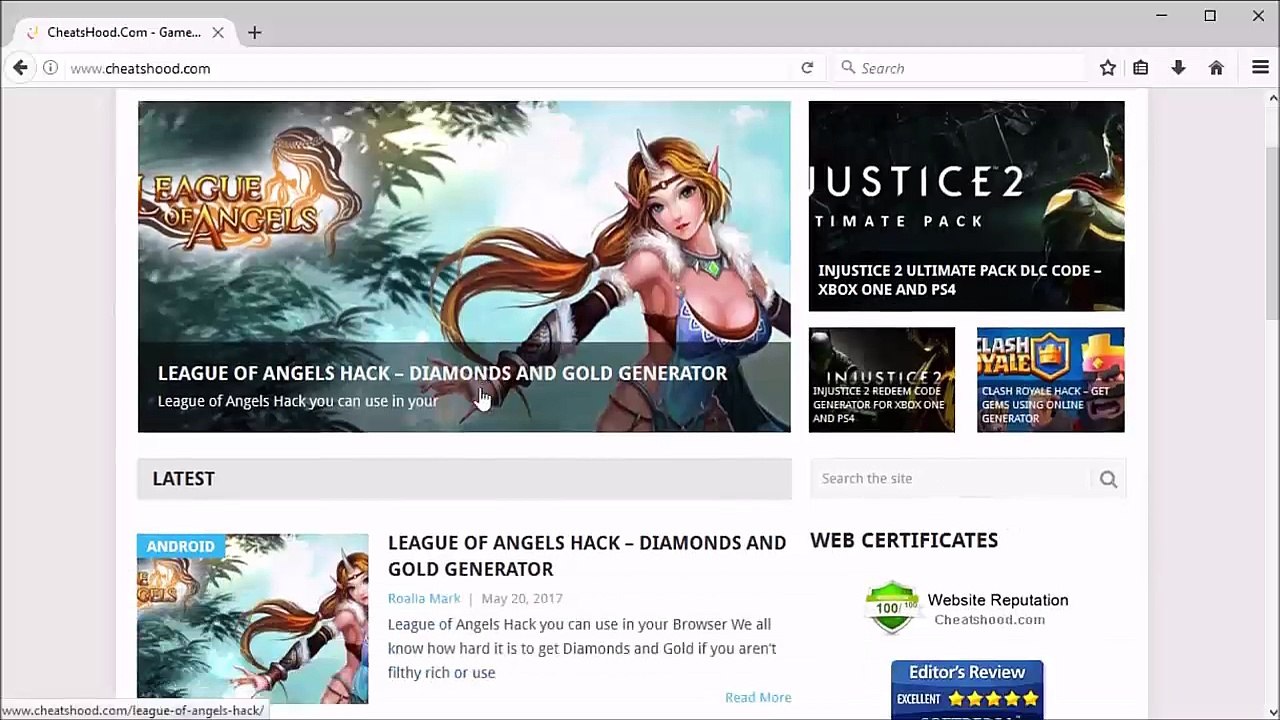The width and height of the screenshot is (1280, 720).
Task: Open Clash Royale Hack gems generator thumbnail
Action: [x=1051, y=380]
